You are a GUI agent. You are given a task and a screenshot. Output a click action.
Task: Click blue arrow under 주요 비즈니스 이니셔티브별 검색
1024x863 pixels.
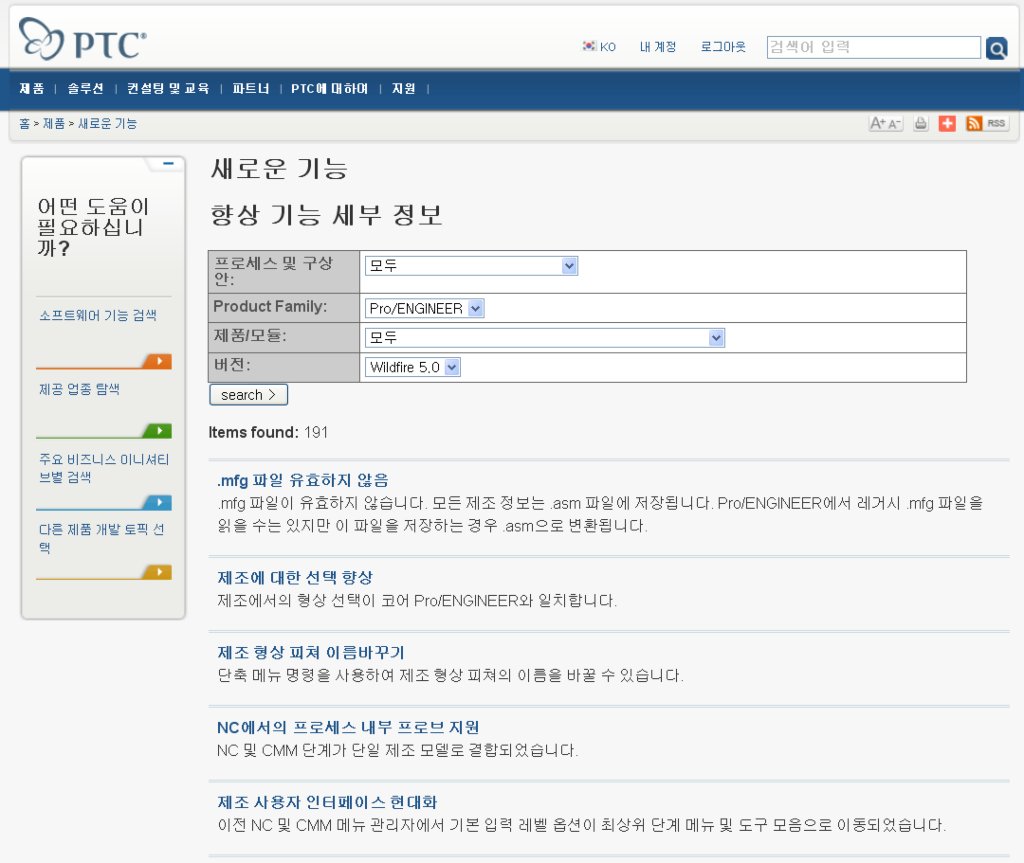click(157, 502)
